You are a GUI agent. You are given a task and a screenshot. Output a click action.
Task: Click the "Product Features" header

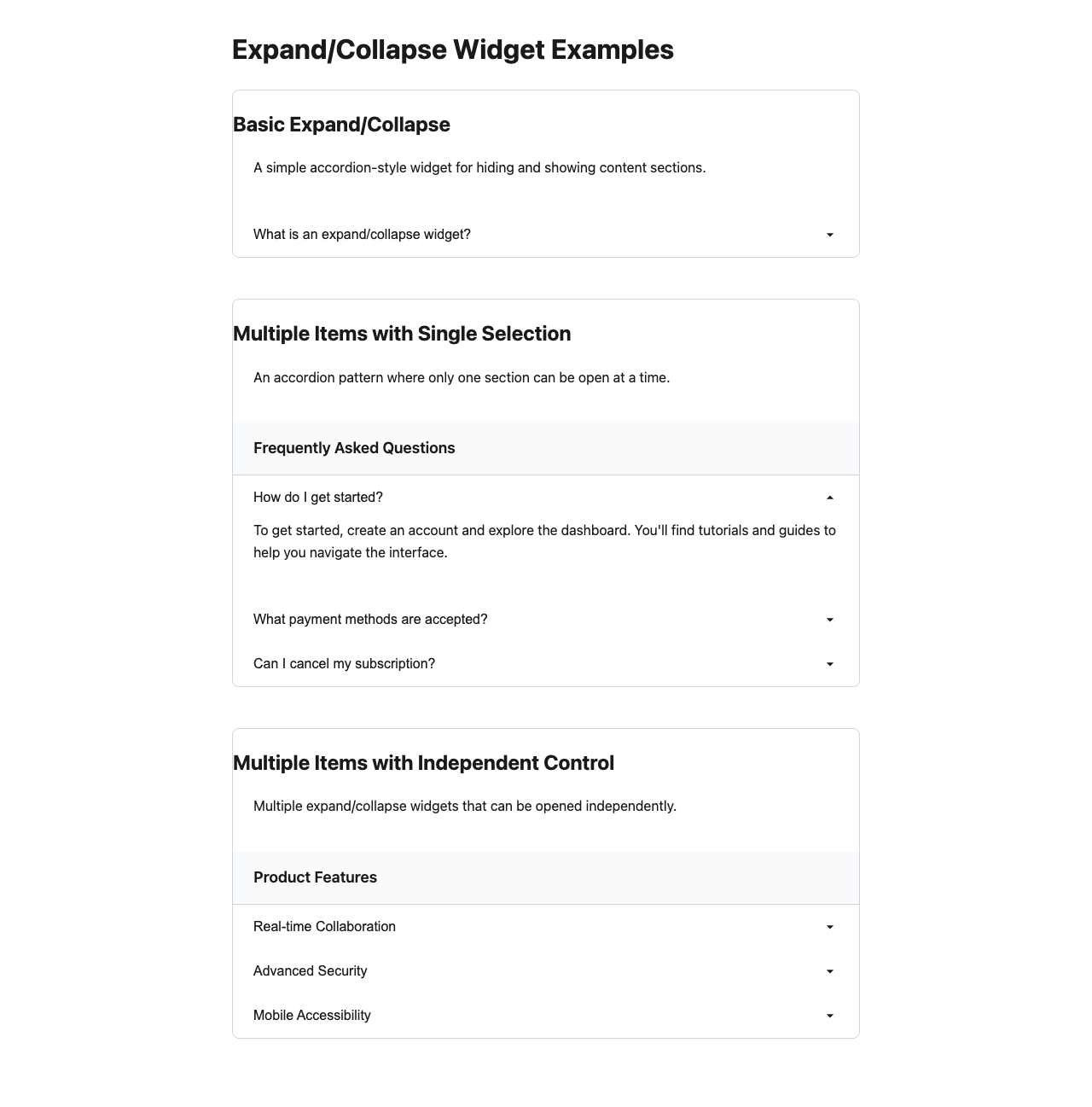point(315,877)
